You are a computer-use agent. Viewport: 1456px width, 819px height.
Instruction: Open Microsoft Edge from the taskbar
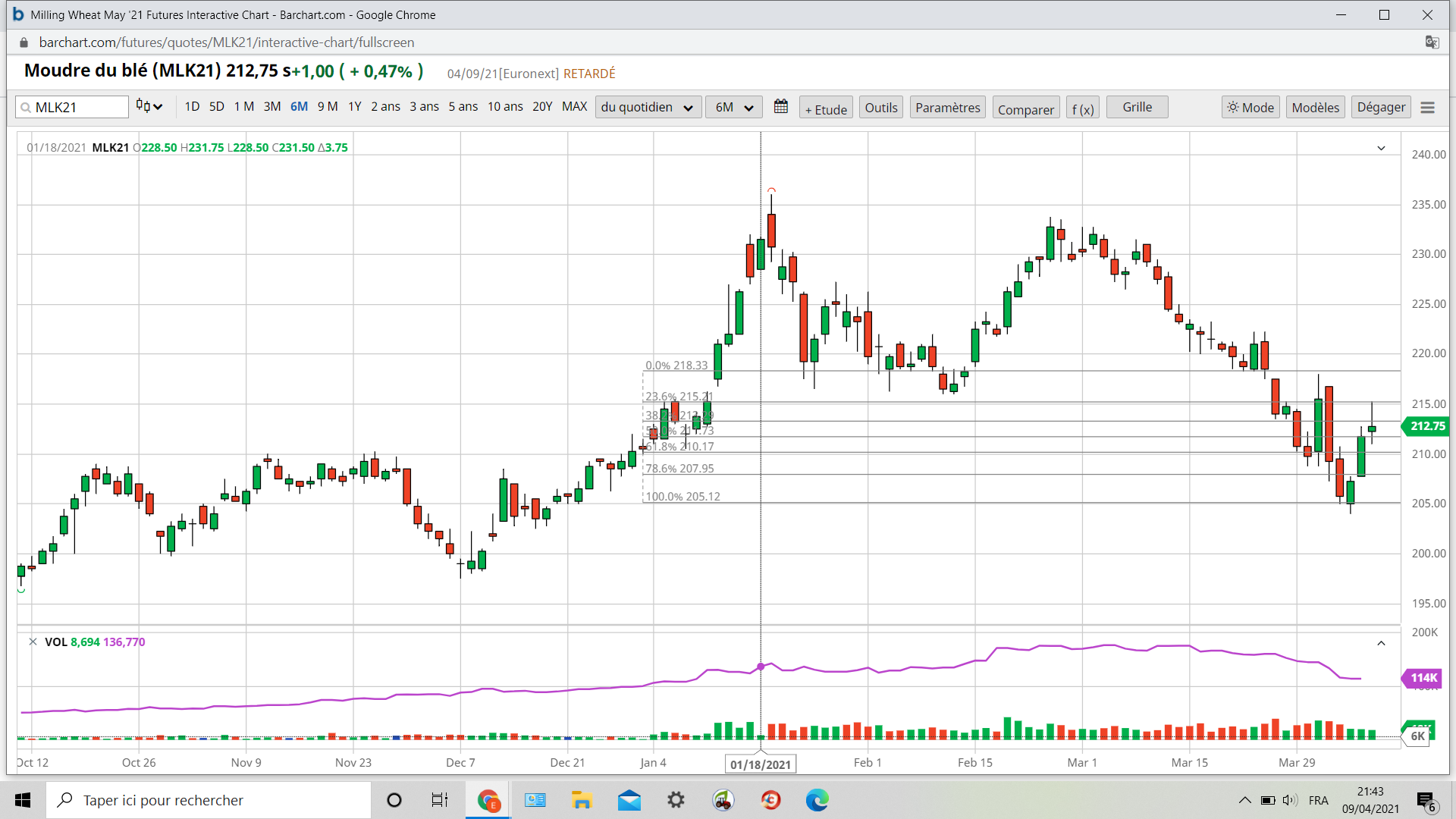pos(817,800)
